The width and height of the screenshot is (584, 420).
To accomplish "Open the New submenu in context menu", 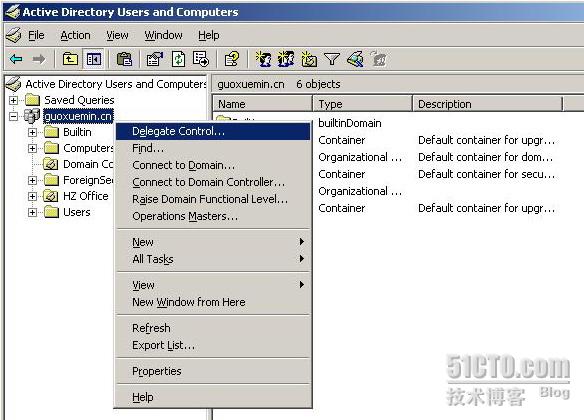I will click(213, 242).
